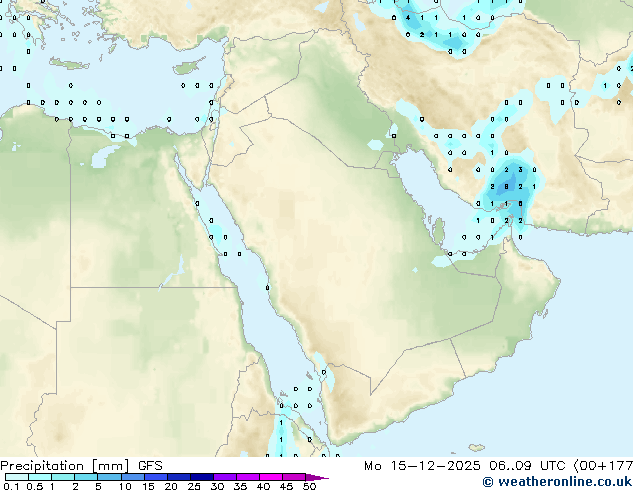Select the 2–5 mm legend swatch

click(86, 477)
